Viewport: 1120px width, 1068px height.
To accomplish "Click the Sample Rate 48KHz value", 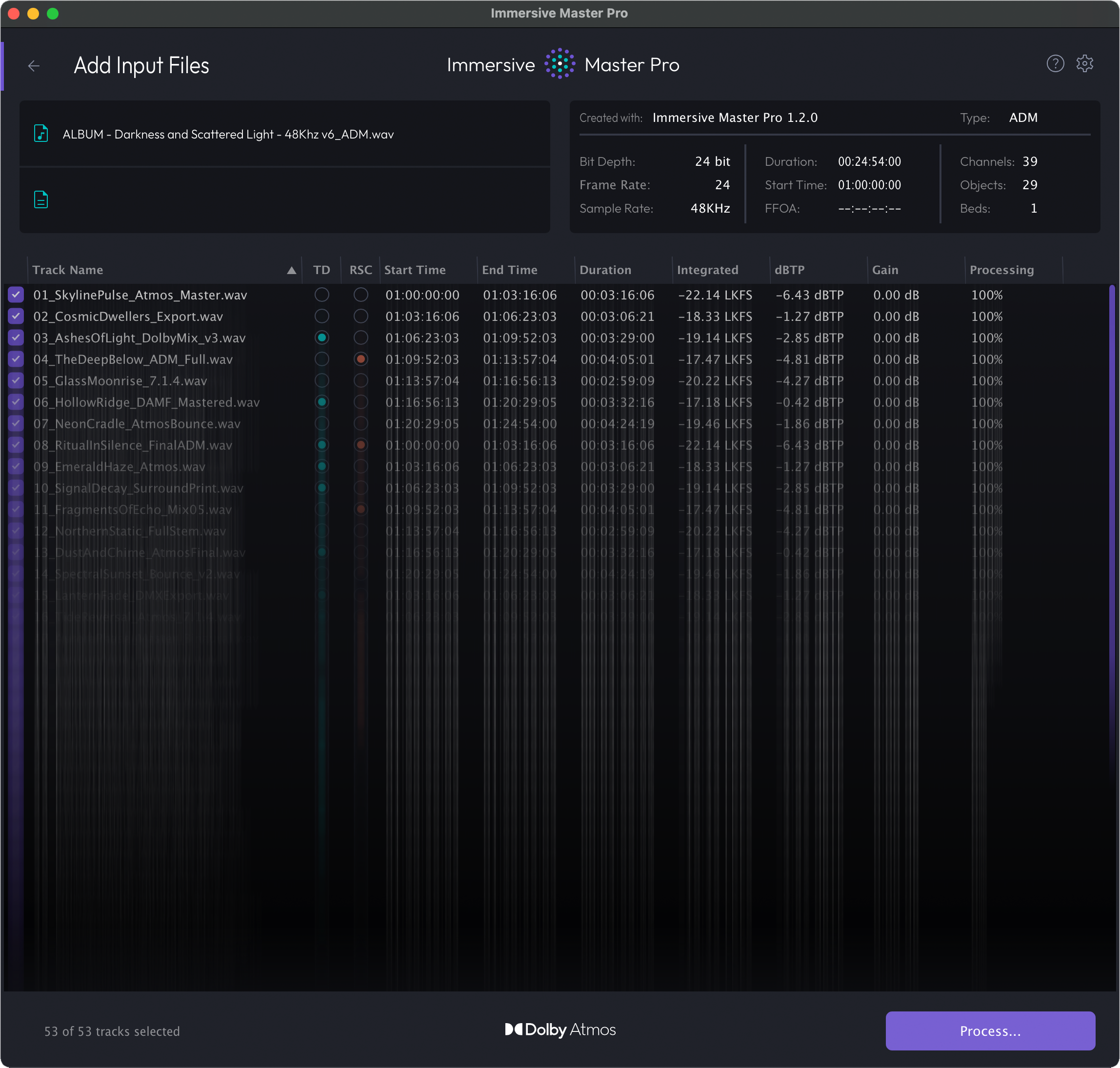I will pyautogui.click(x=710, y=208).
